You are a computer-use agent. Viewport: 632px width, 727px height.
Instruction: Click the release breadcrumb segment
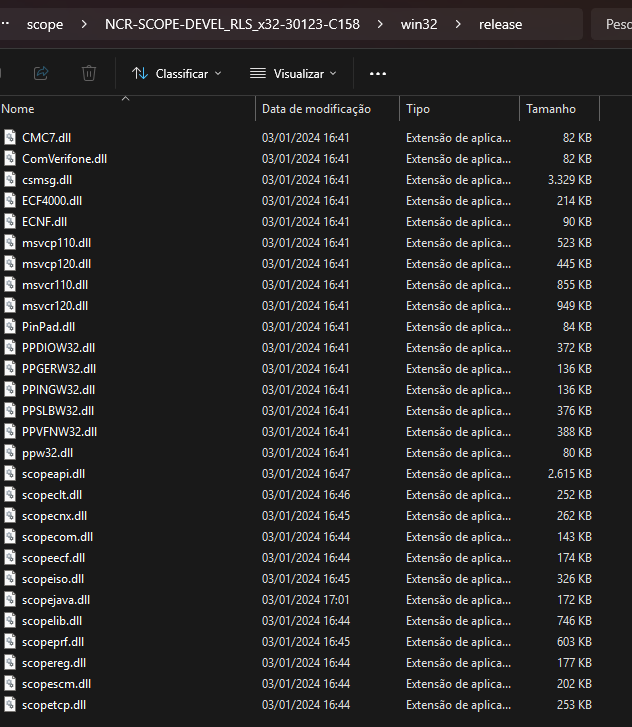pos(500,24)
